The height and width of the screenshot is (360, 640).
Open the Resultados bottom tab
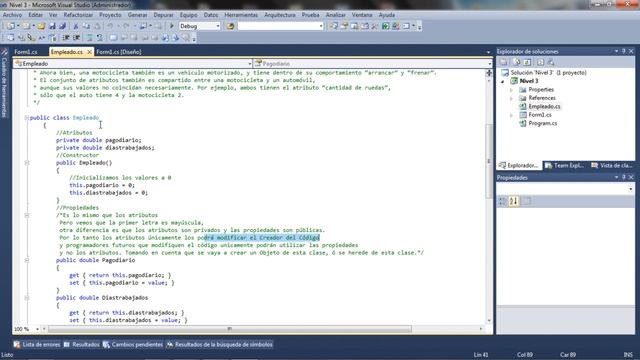click(82, 344)
